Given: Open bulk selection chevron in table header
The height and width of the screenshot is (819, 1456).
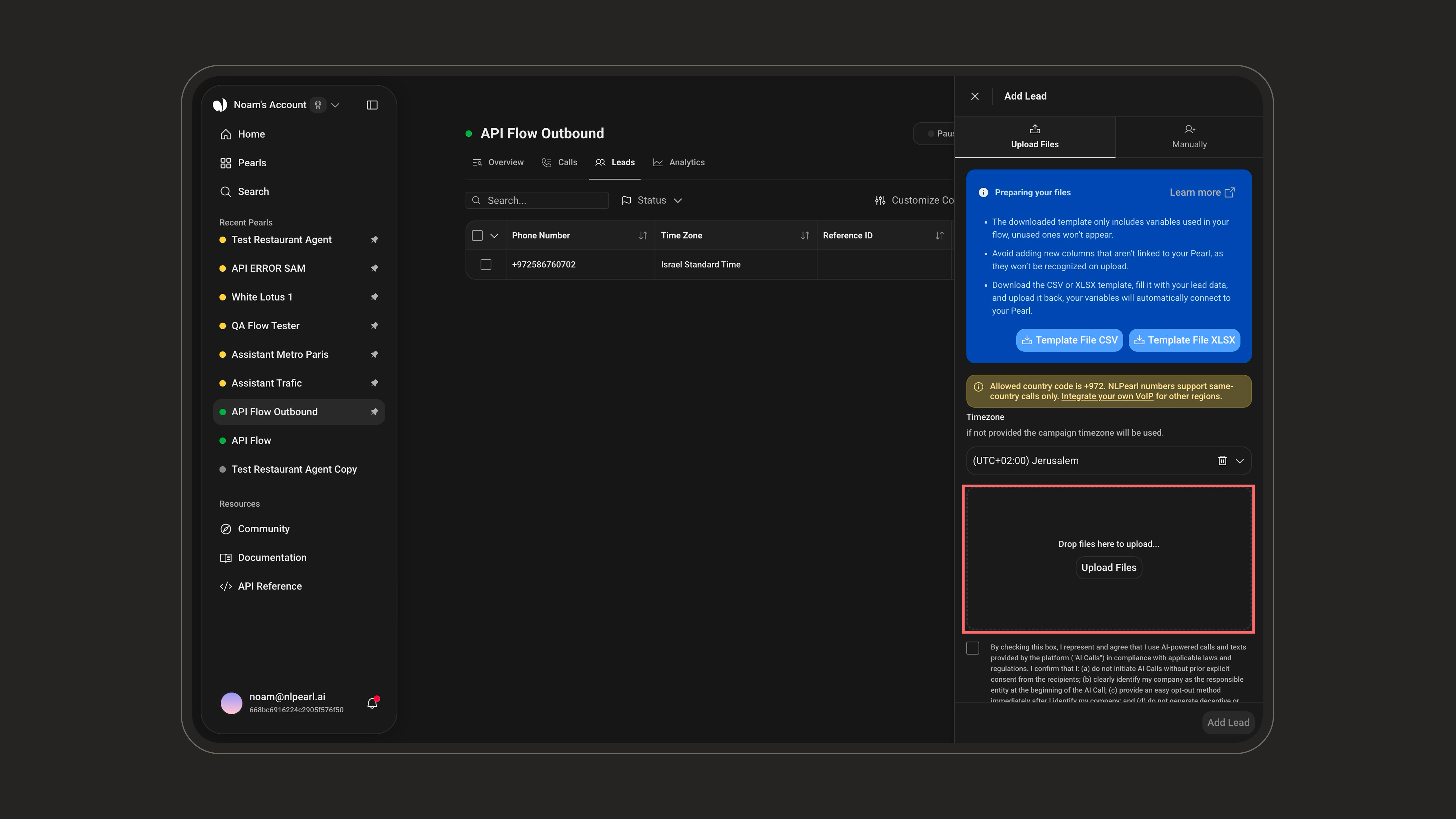Looking at the screenshot, I should point(494,236).
